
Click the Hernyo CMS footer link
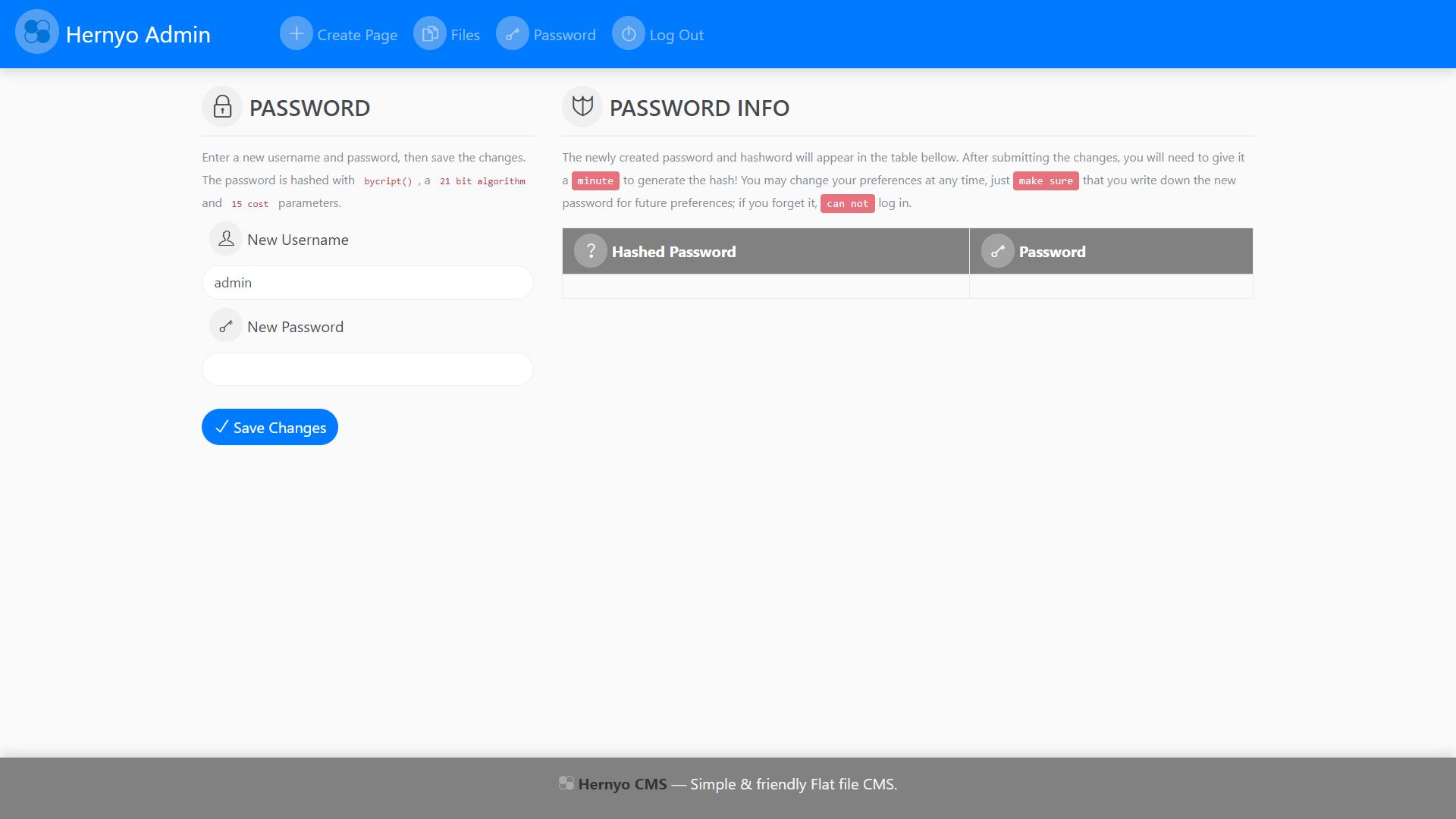tap(622, 784)
